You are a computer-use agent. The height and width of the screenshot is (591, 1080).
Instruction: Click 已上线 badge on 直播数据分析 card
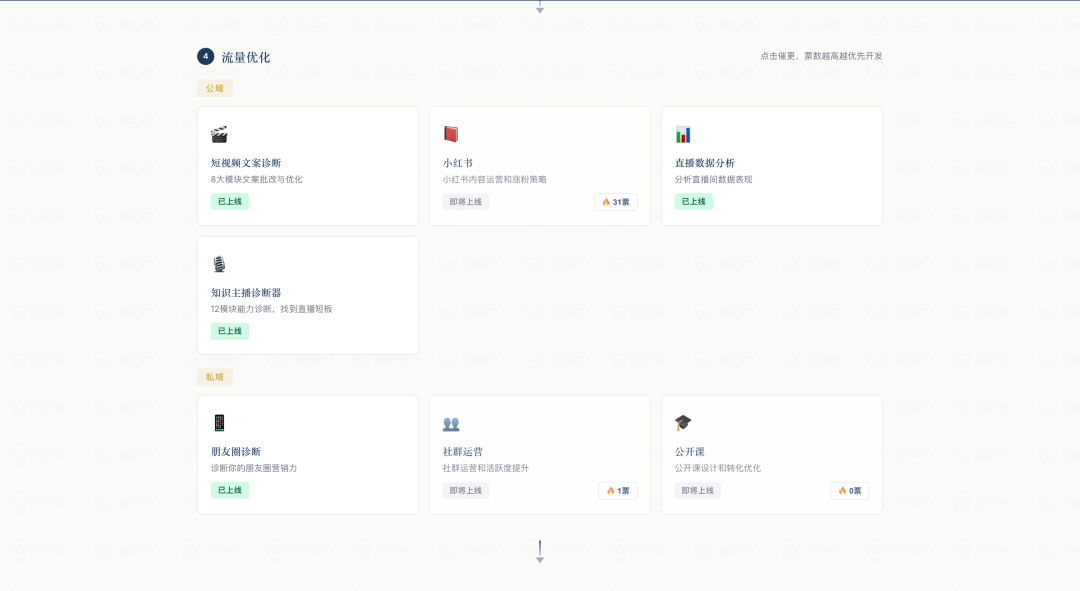pyautogui.click(x=694, y=201)
